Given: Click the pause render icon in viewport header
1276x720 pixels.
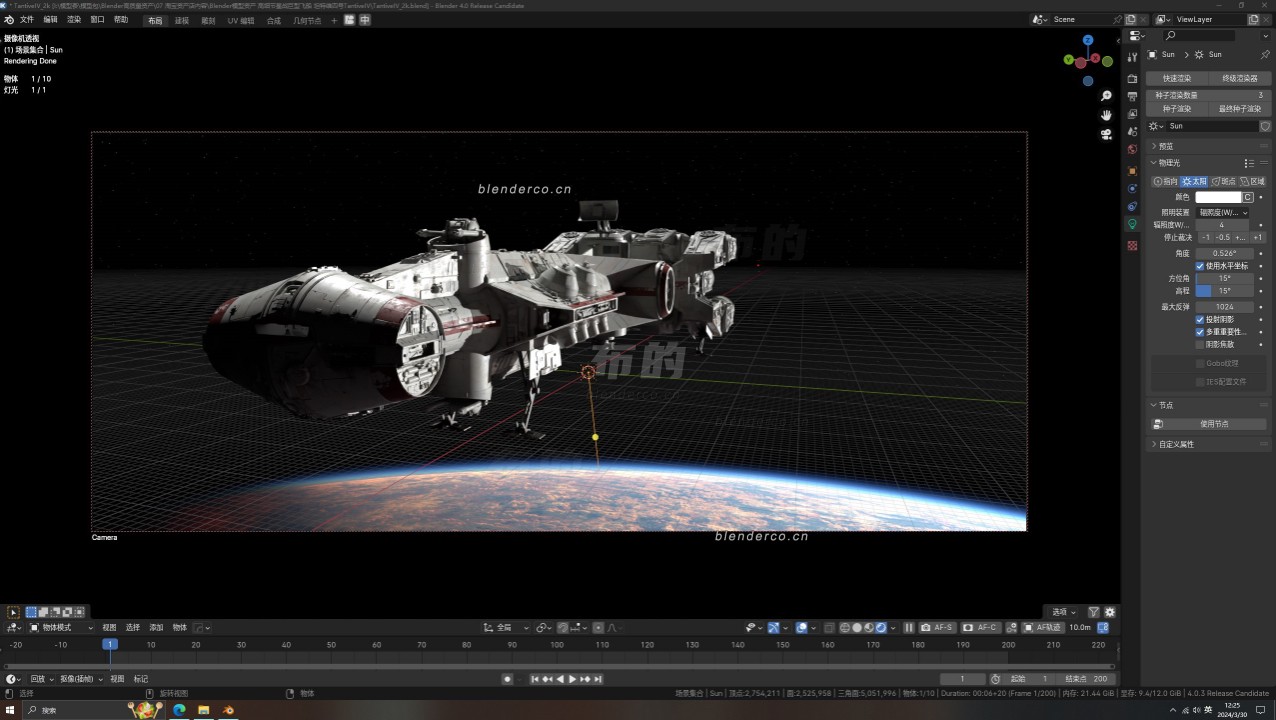Looking at the screenshot, I should coord(909,627).
